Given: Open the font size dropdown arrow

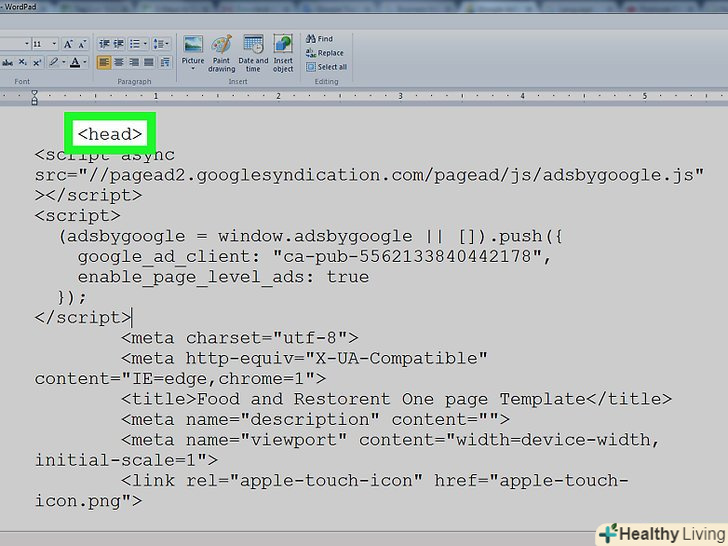Looking at the screenshot, I should [54, 44].
